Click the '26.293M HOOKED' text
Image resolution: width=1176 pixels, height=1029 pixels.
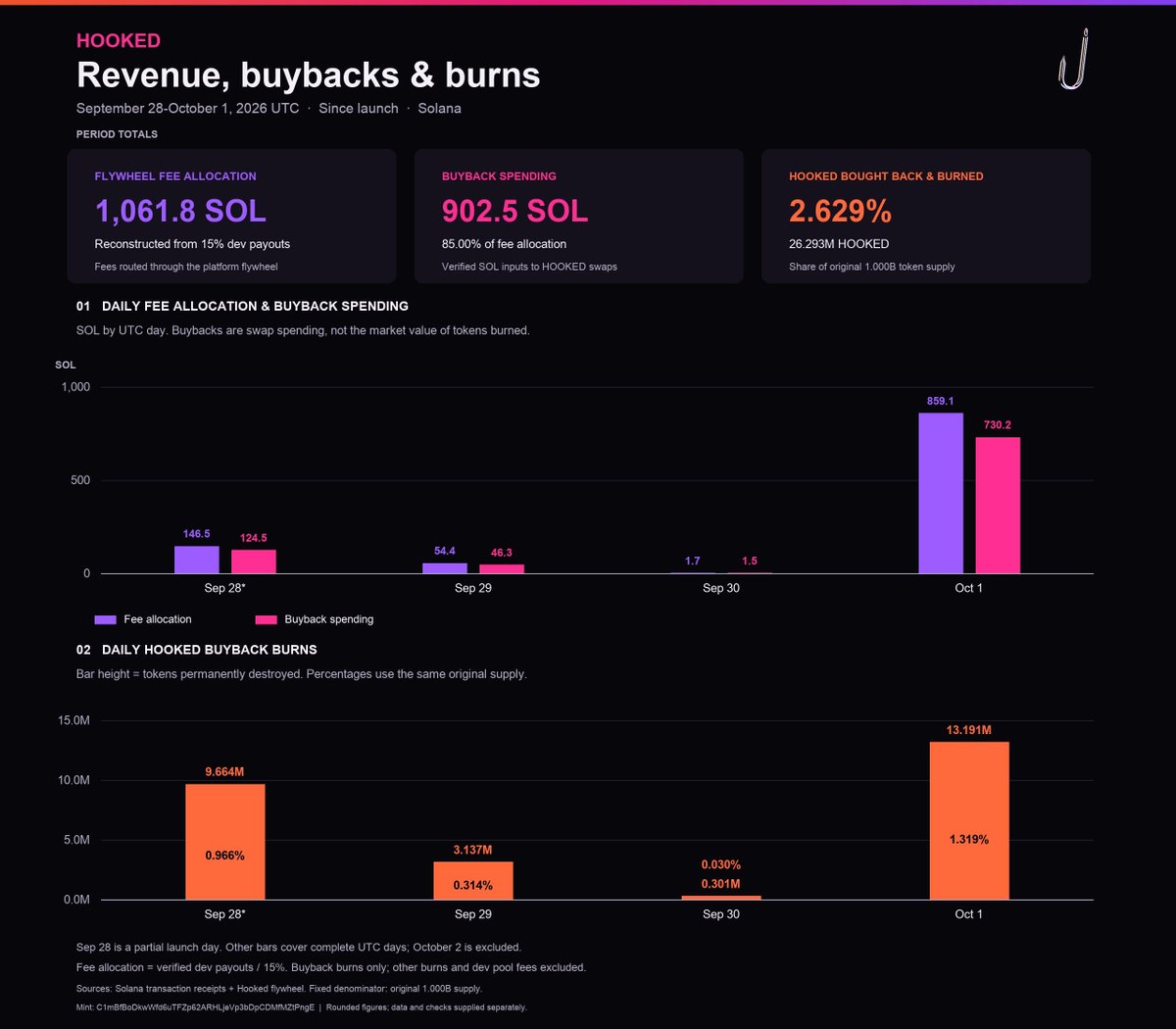839,244
